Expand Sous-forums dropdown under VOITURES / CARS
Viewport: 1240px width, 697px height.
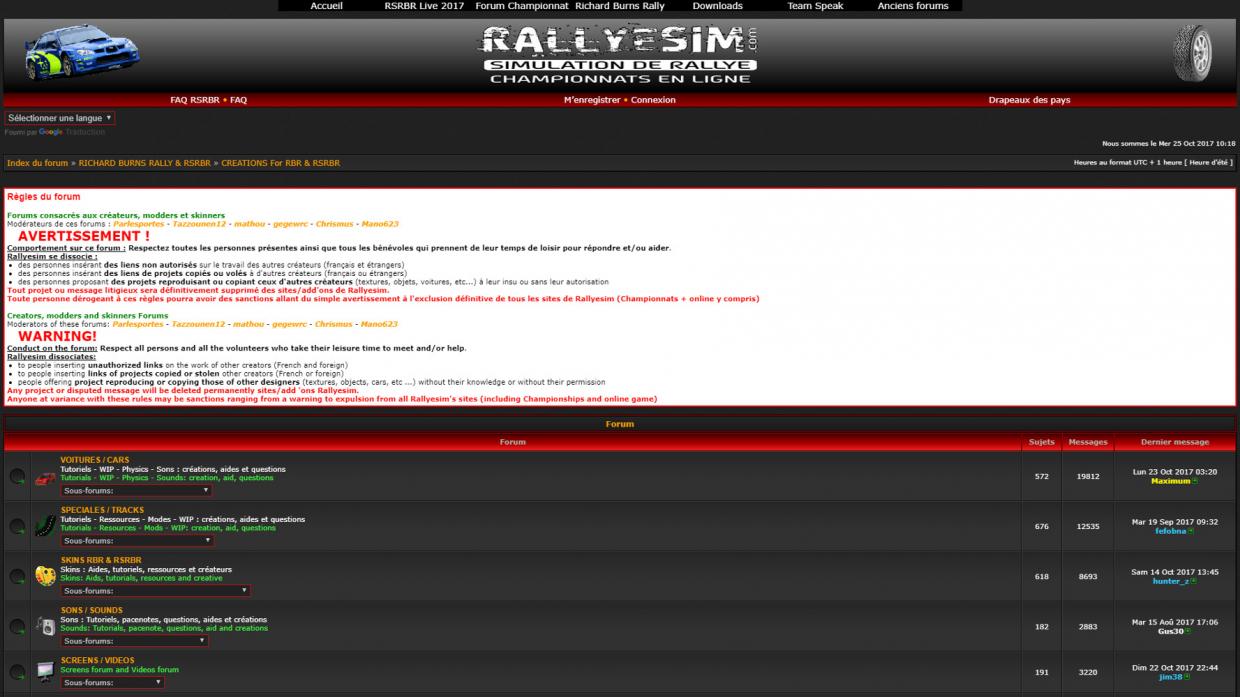point(136,491)
